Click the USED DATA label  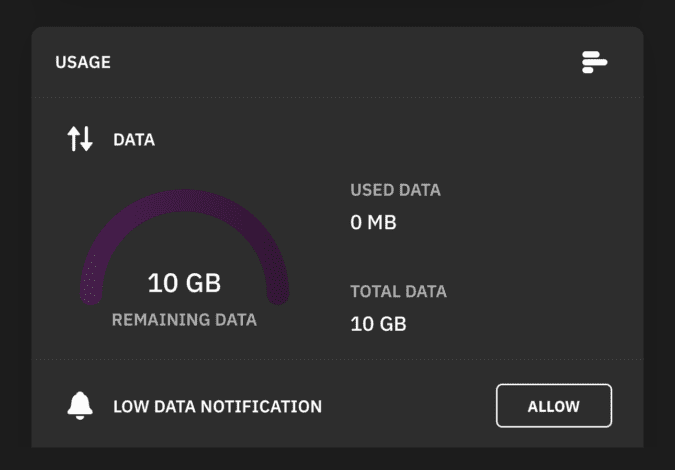coord(395,190)
